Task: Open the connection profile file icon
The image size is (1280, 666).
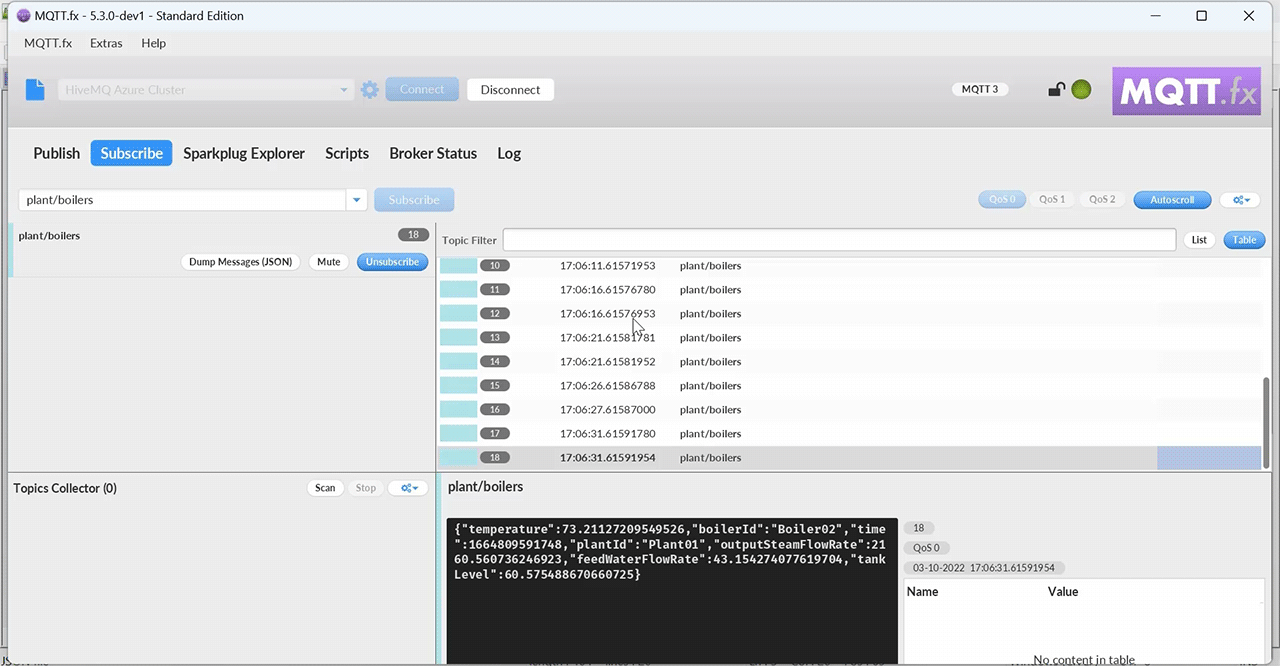Action: coord(35,89)
